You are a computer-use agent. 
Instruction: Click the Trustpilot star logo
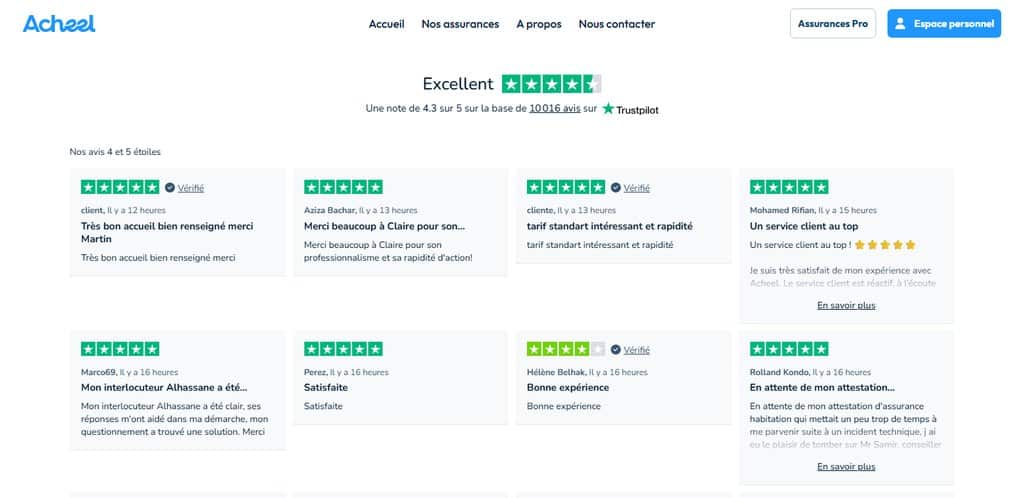click(608, 108)
